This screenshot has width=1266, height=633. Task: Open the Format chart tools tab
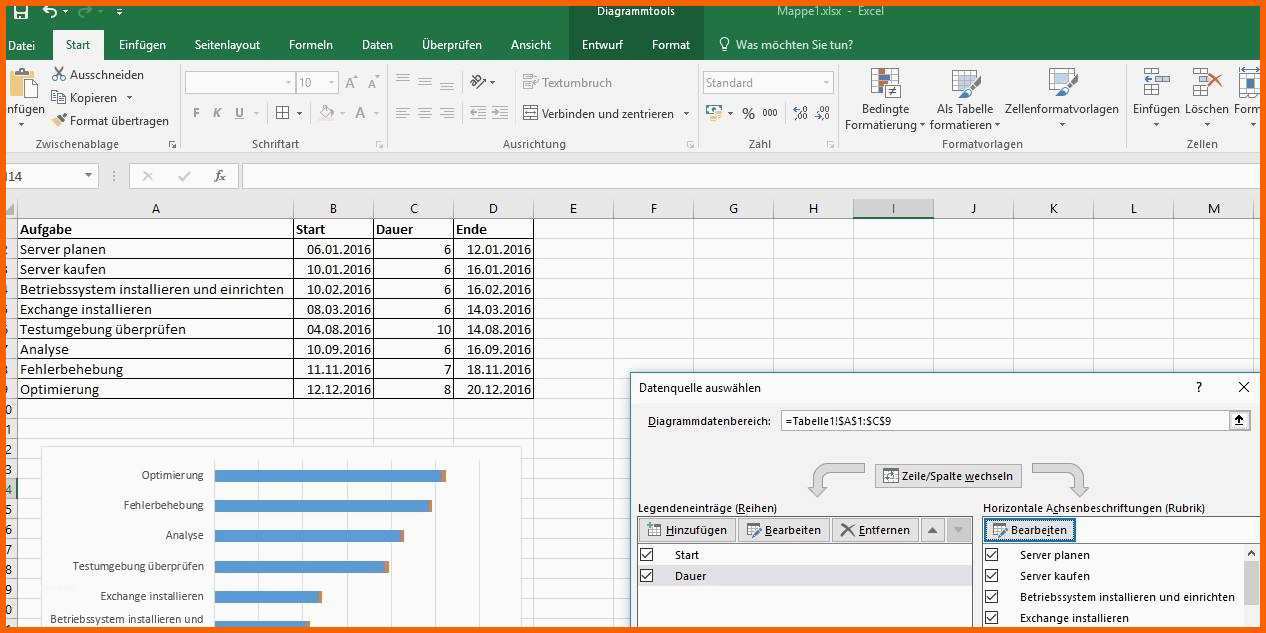tap(671, 45)
